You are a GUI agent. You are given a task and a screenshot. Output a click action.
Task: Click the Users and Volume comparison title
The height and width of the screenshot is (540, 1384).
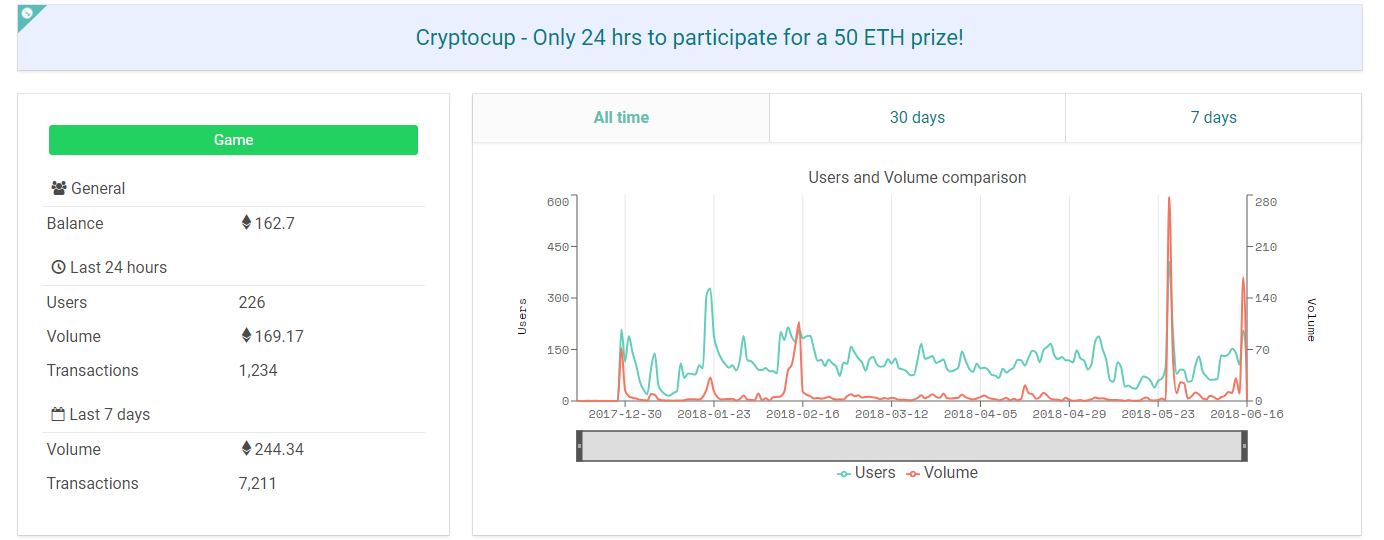pyautogui.click(x=917, y=177)
